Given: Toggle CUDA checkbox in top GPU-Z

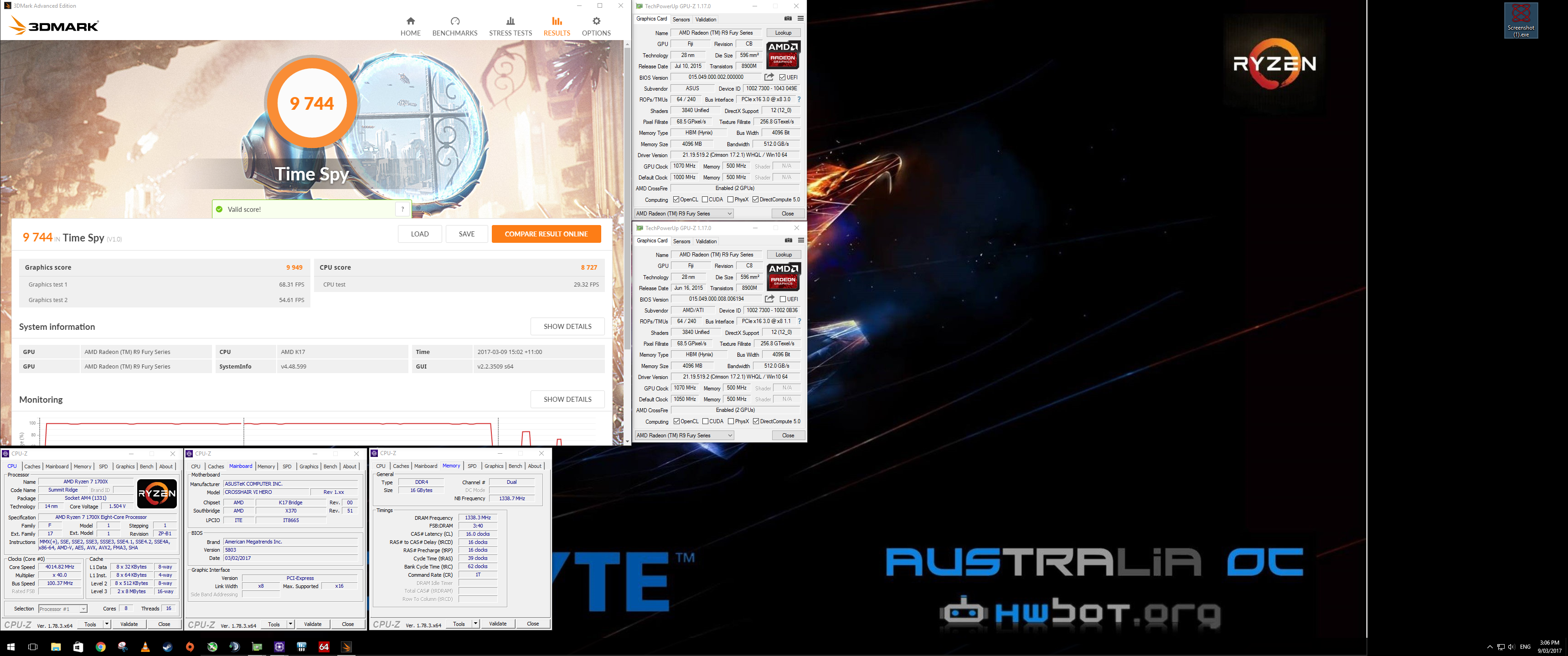Looking at the screenshot, I should point(705,200).
